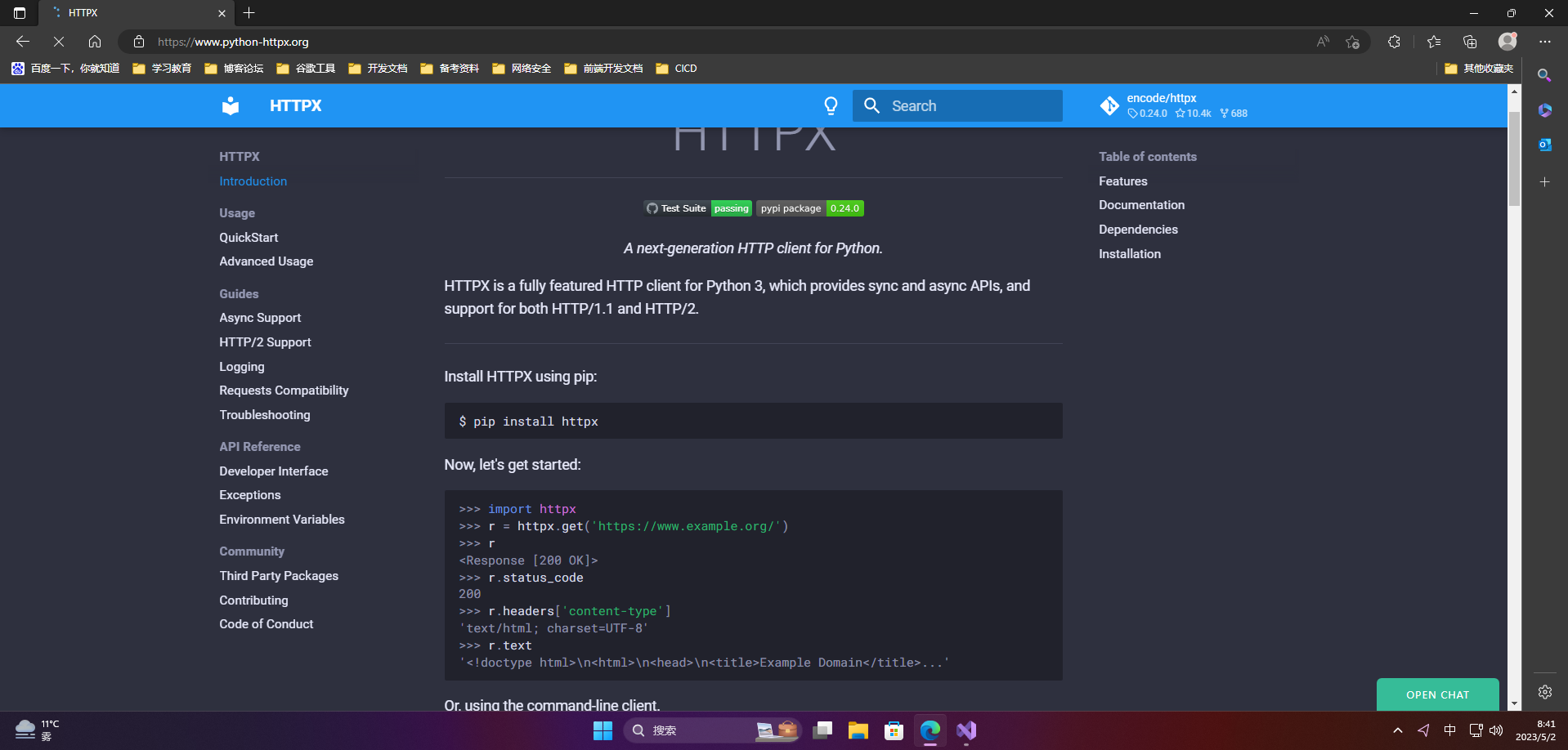
Task: Open browser extensions puzzle icon
Action: (1394, 42)
